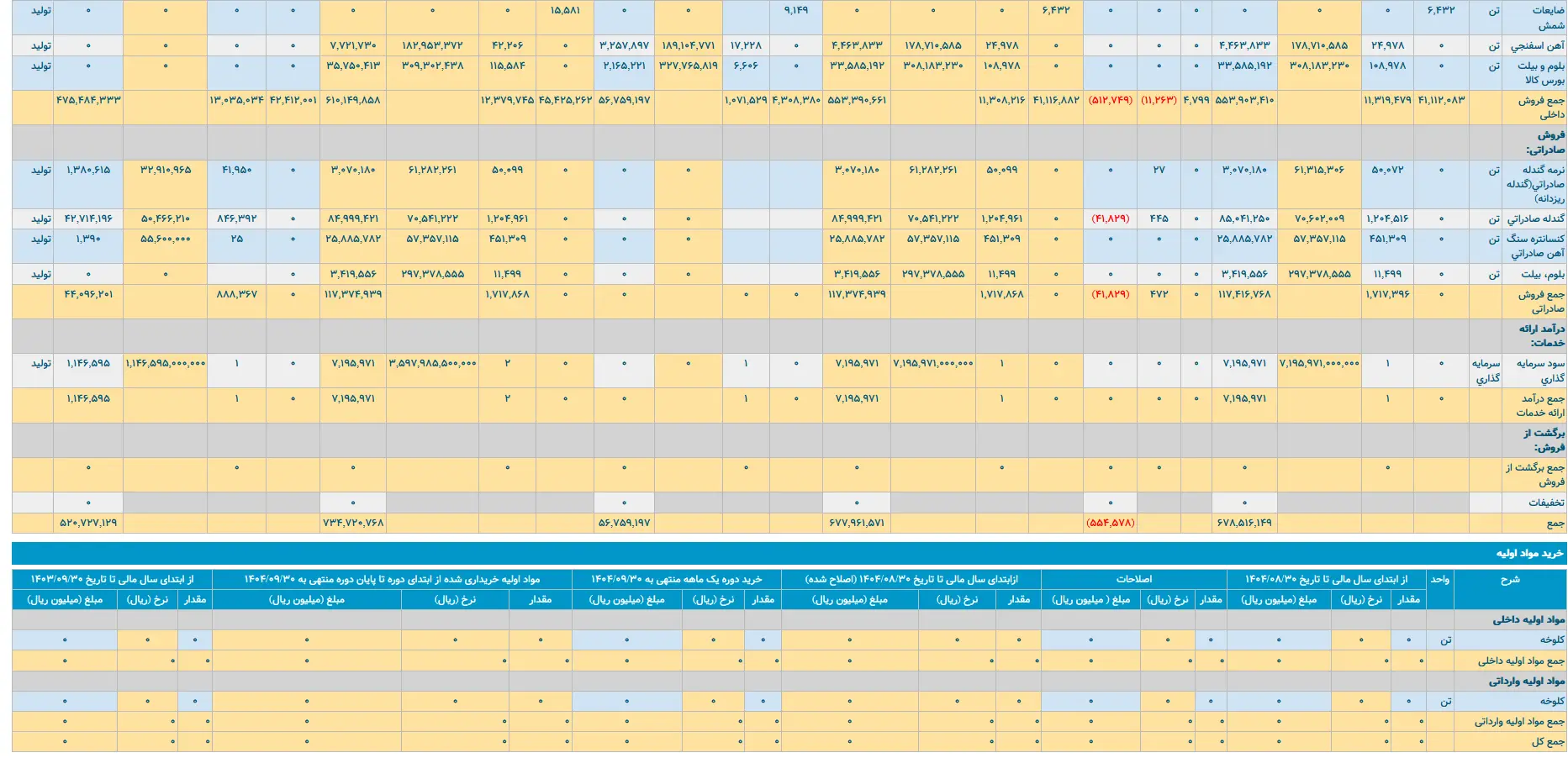Viewport: 1568px width, 758px height.
Task: Select the 'جمع فروش داخلی' total row label
Action: coord(1540,108)
